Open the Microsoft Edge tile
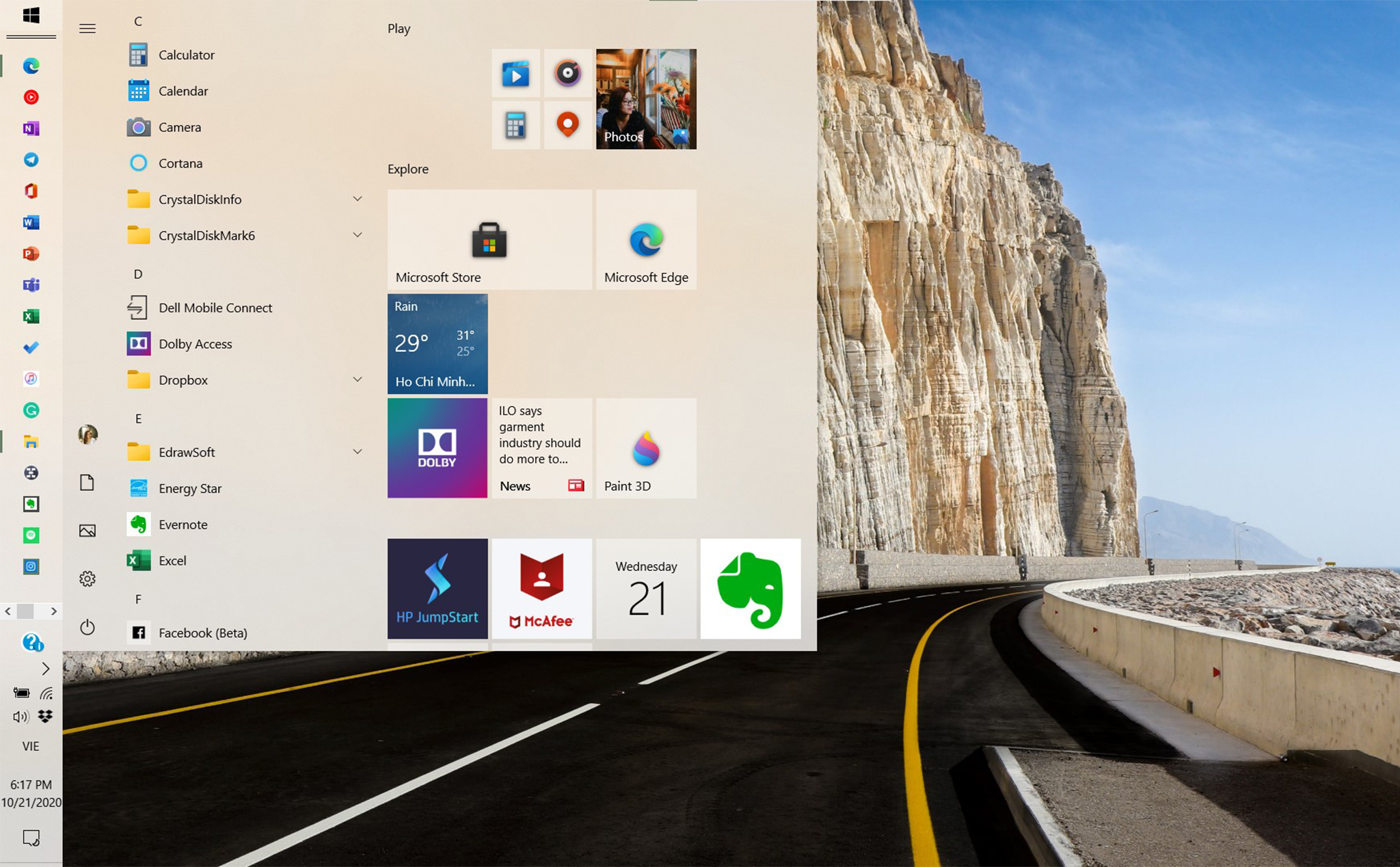The height and width of the screenshot is (867, 1400). click(646, 239)
